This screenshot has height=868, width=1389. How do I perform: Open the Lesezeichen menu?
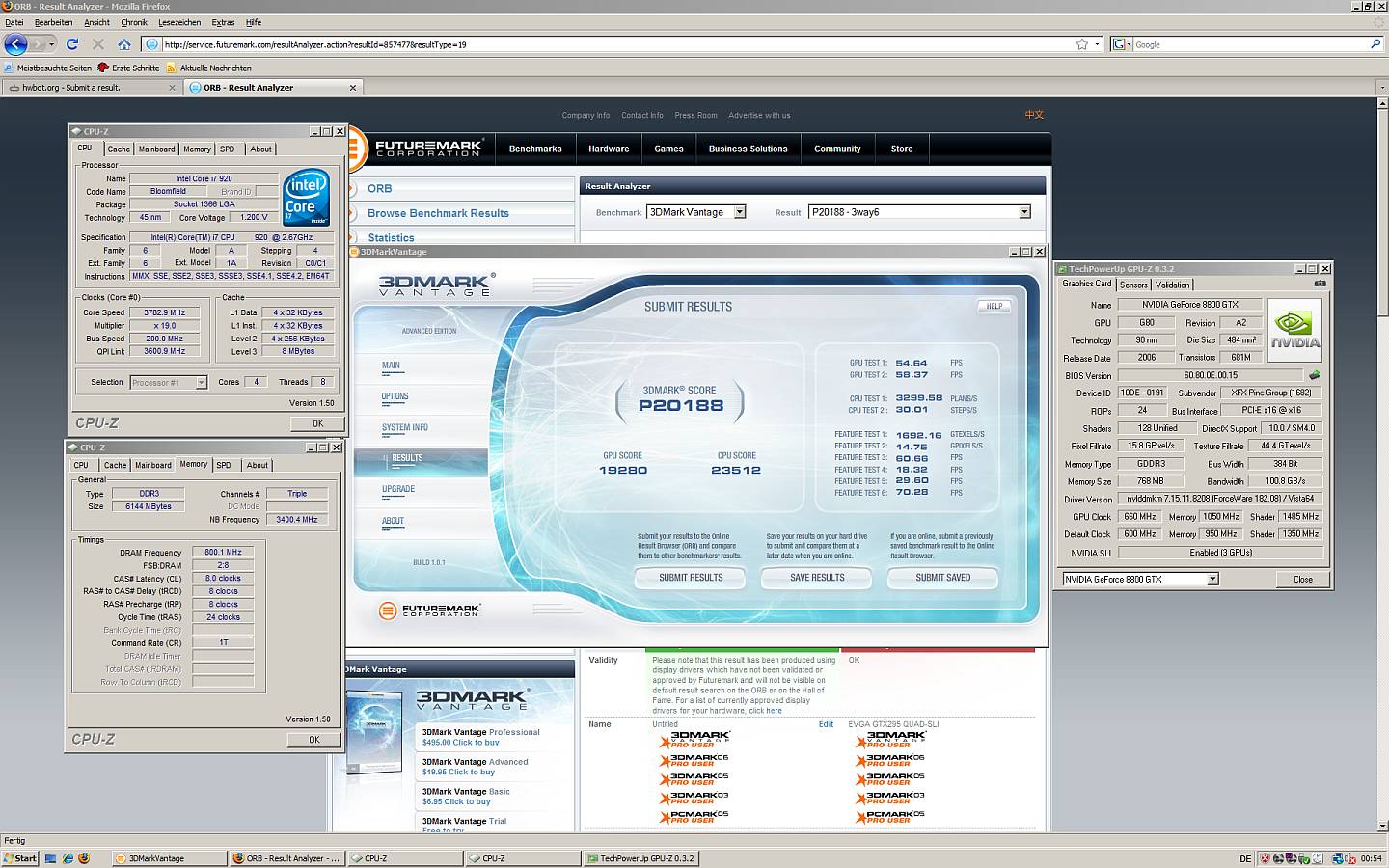(179, 22)
